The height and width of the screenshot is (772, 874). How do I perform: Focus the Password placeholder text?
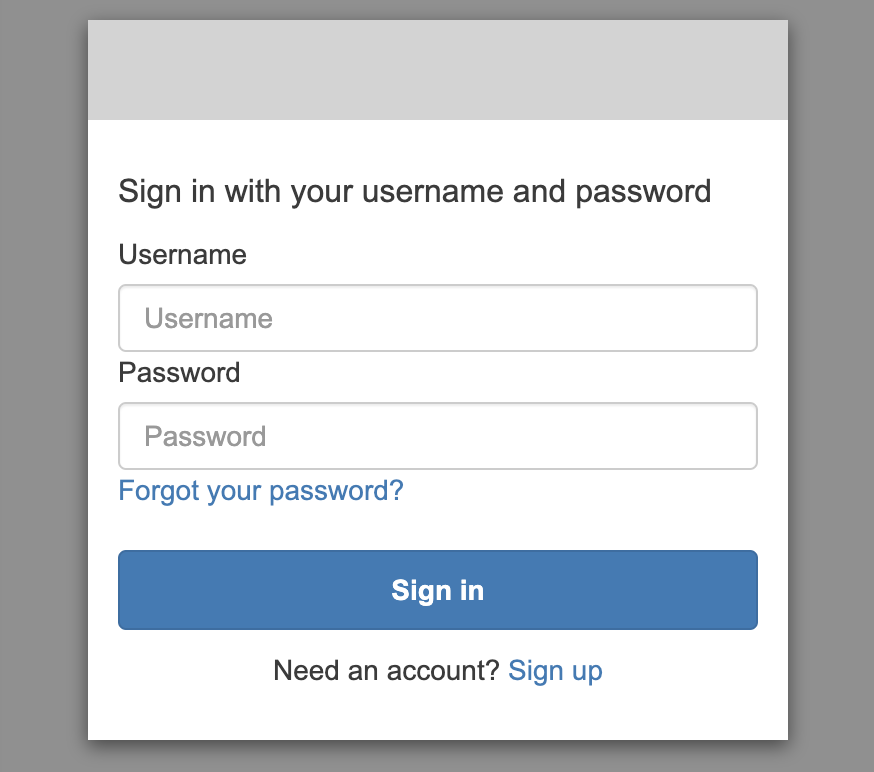pos(205,435)
